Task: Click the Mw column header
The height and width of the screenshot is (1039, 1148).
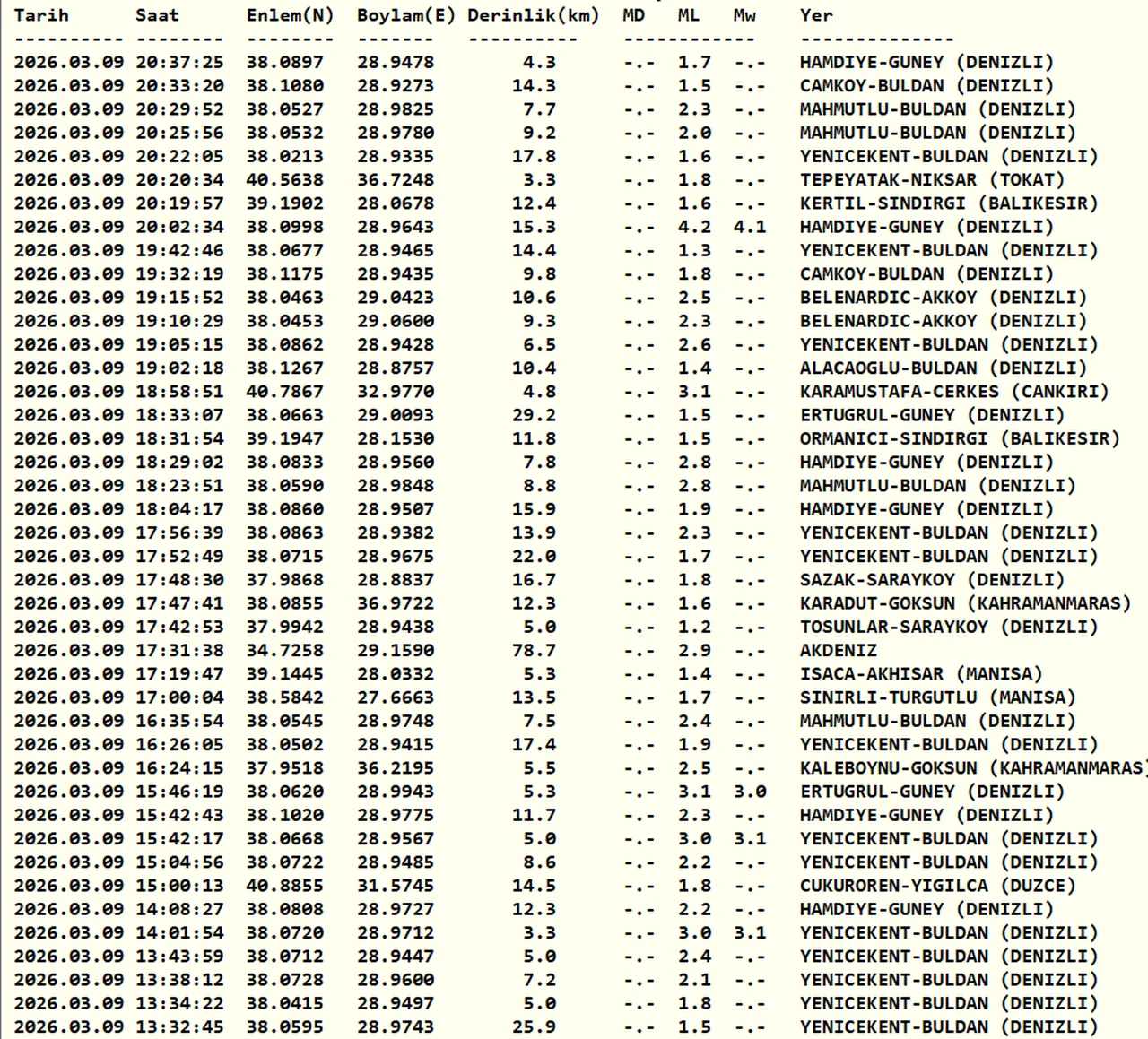Action: [744, 15]
